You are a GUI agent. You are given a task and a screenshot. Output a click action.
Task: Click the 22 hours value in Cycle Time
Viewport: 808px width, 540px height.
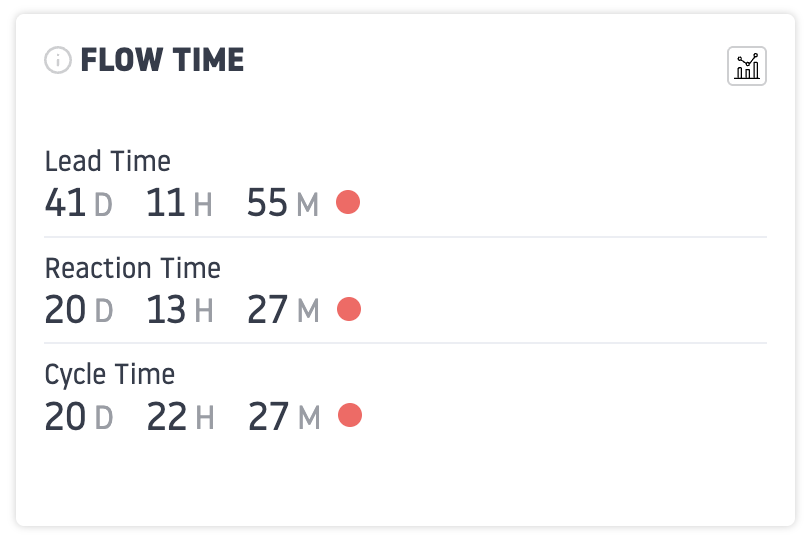pos(167,416)
